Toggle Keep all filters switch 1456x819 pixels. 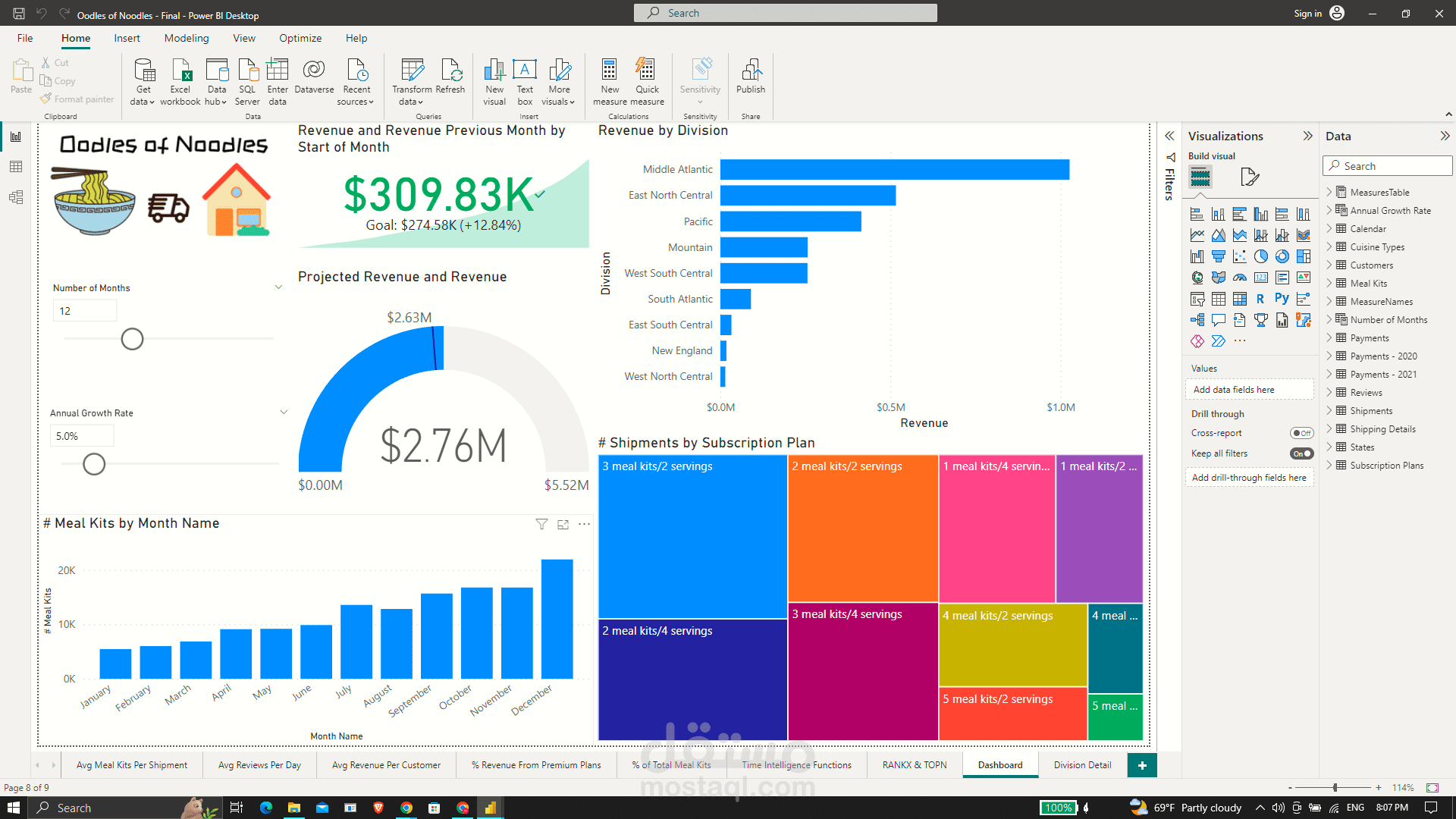1302,453
